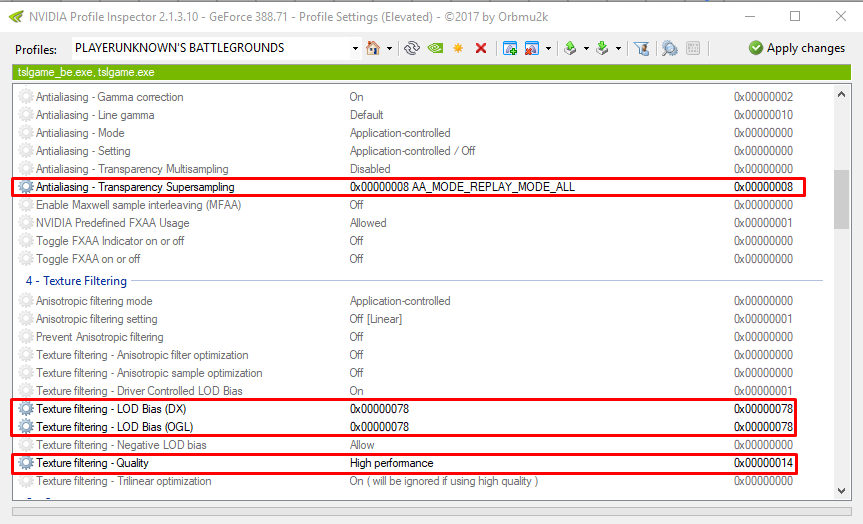Click the tslgame_be.exe, tslgame.exe green bar

pos(432,72)
